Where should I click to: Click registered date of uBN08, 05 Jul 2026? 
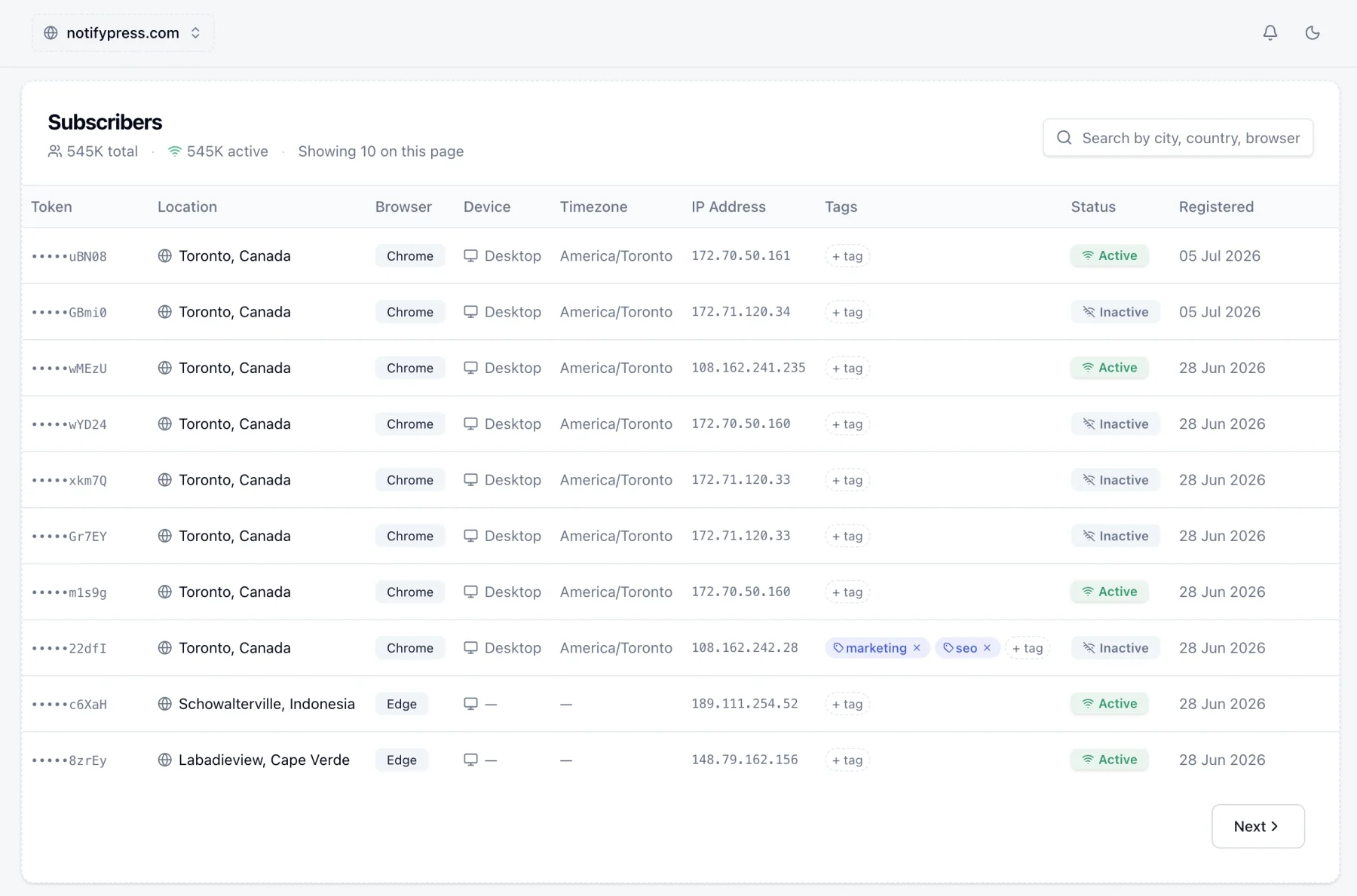[1220, 255]
